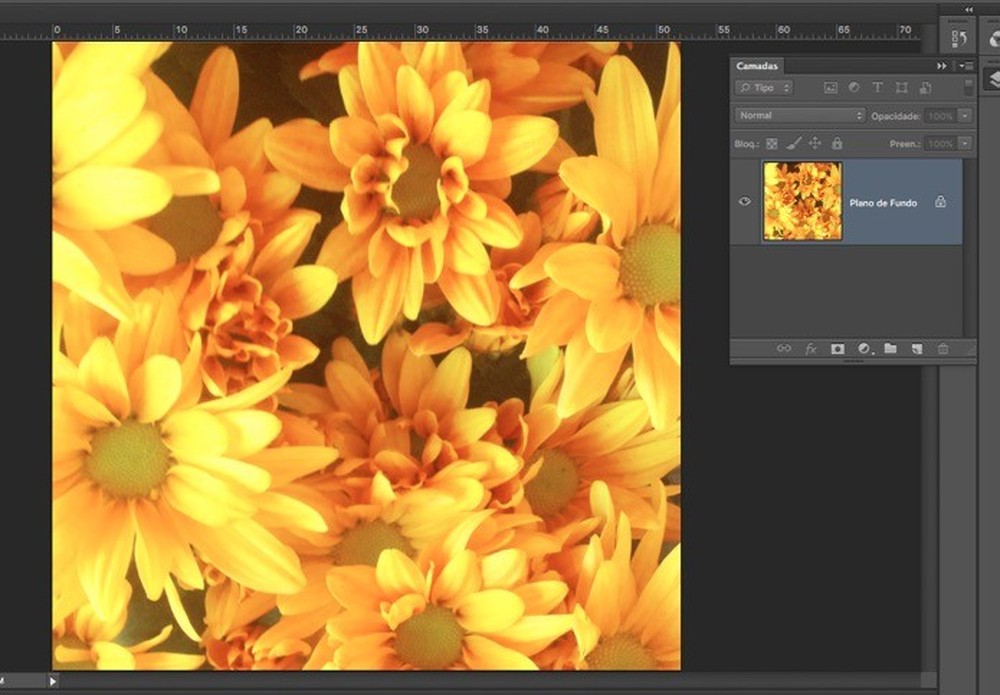This screenshot has height=695, width=1000.
Task: Toggle lock transparent pixels in Bloq row
Action: point(771,143)
